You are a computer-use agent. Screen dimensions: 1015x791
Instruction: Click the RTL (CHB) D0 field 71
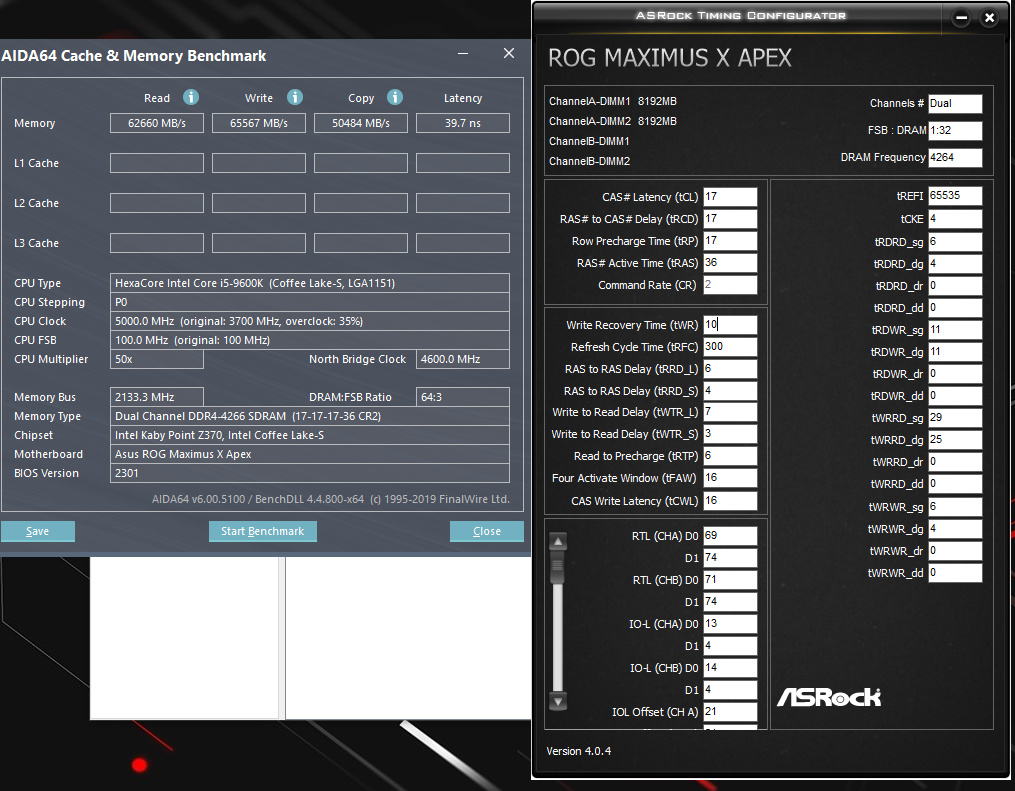(x=730, y=580)
